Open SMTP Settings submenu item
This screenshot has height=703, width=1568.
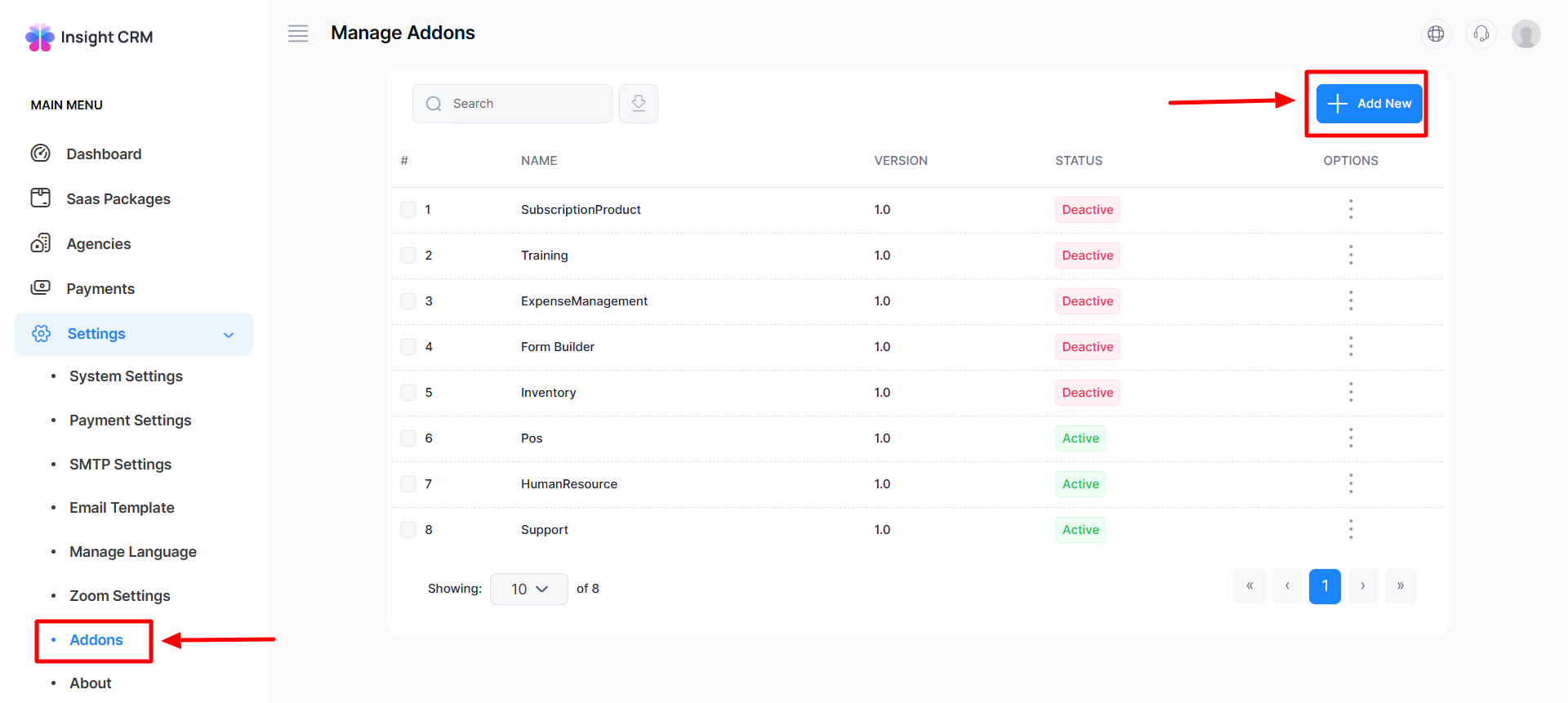(x=120, y=465)
